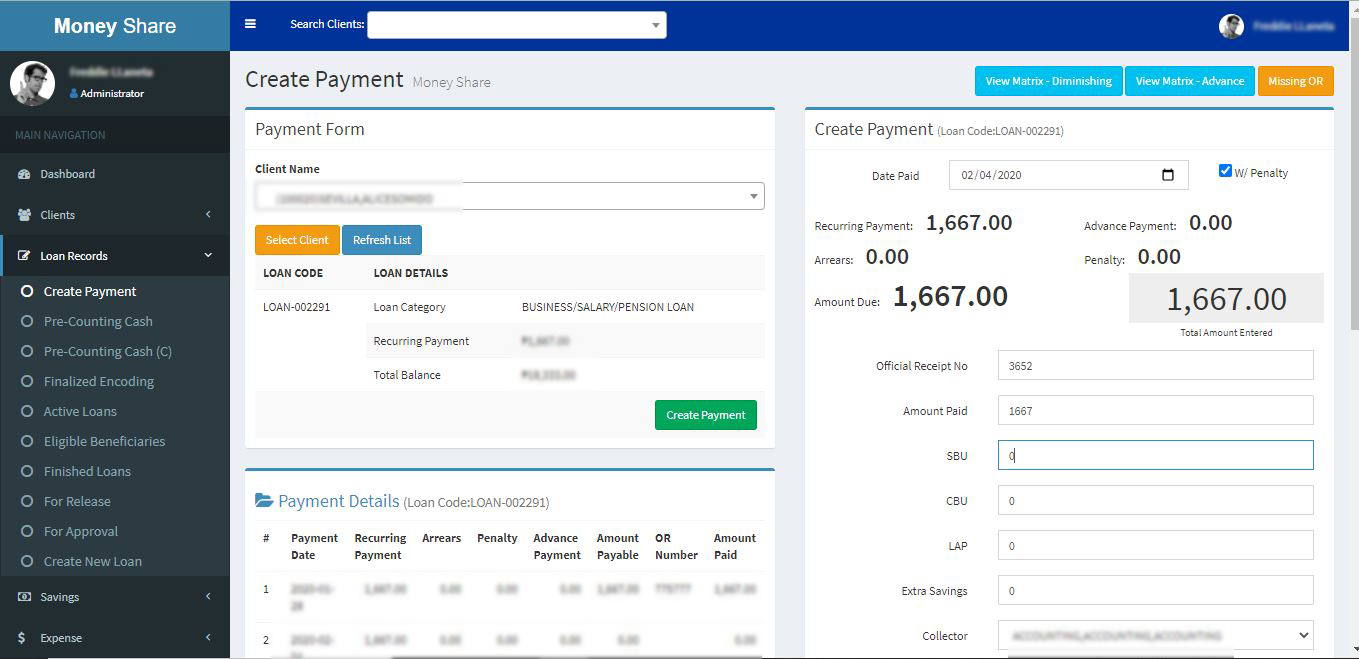Click the Dashboard gauge icon in sidebar
Viewport: 1359px width, 659px height.
tap(24, 174)
